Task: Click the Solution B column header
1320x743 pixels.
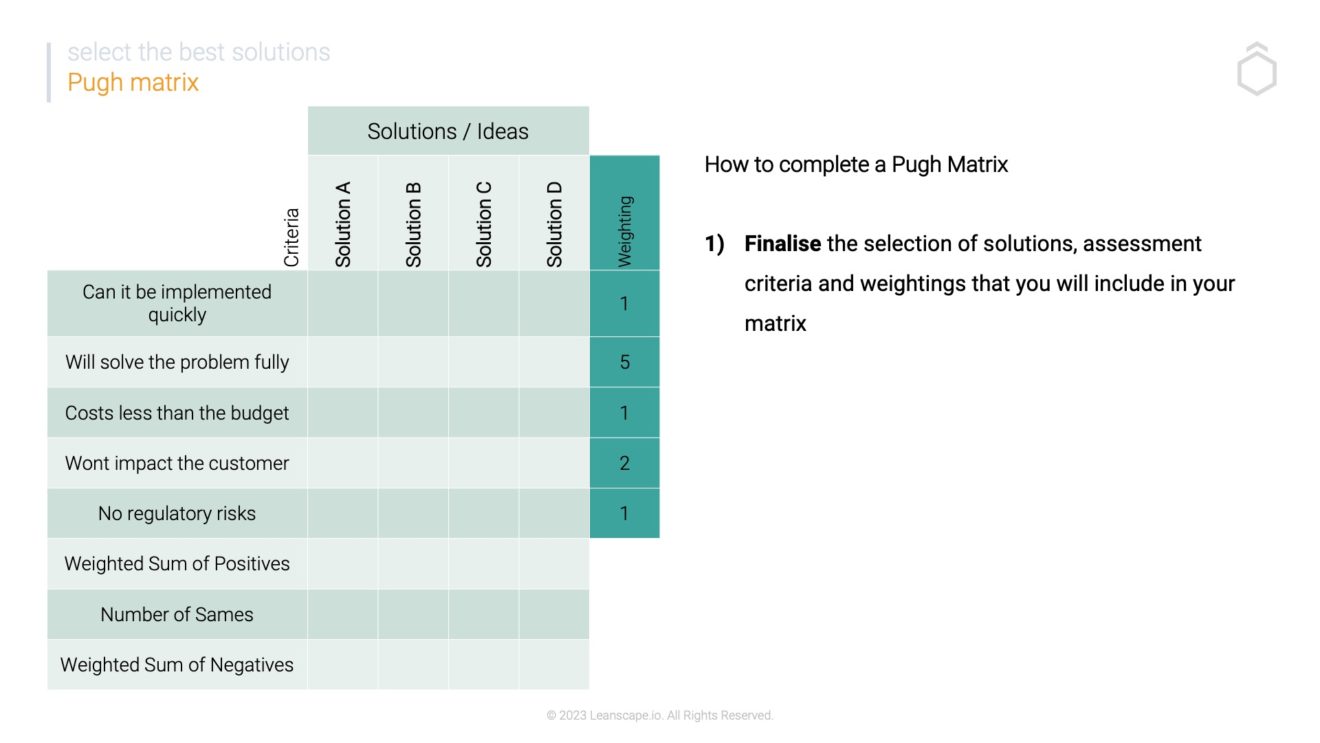Action: click(x=413, y=213)
